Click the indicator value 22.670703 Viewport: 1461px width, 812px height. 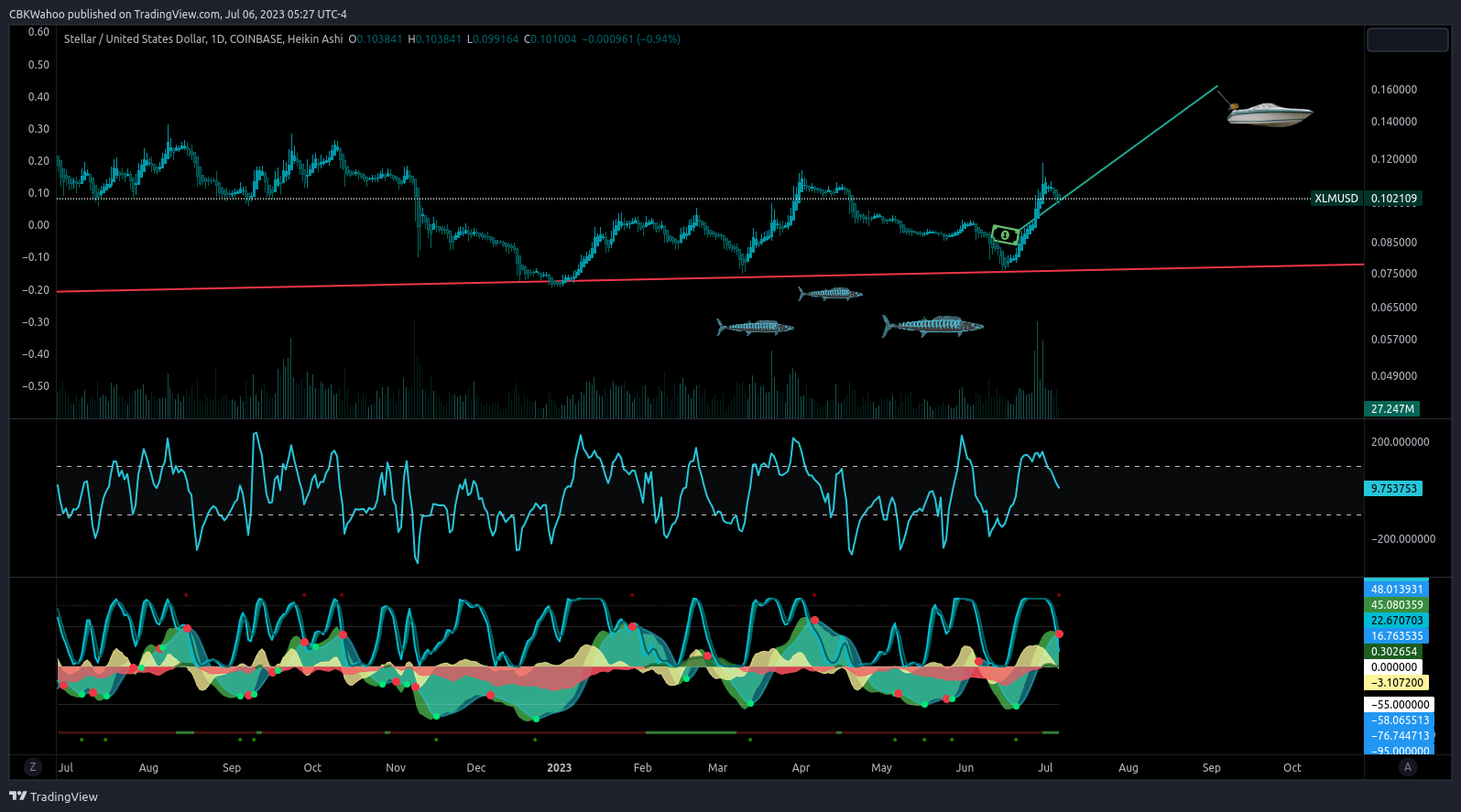pos(1397,621)
